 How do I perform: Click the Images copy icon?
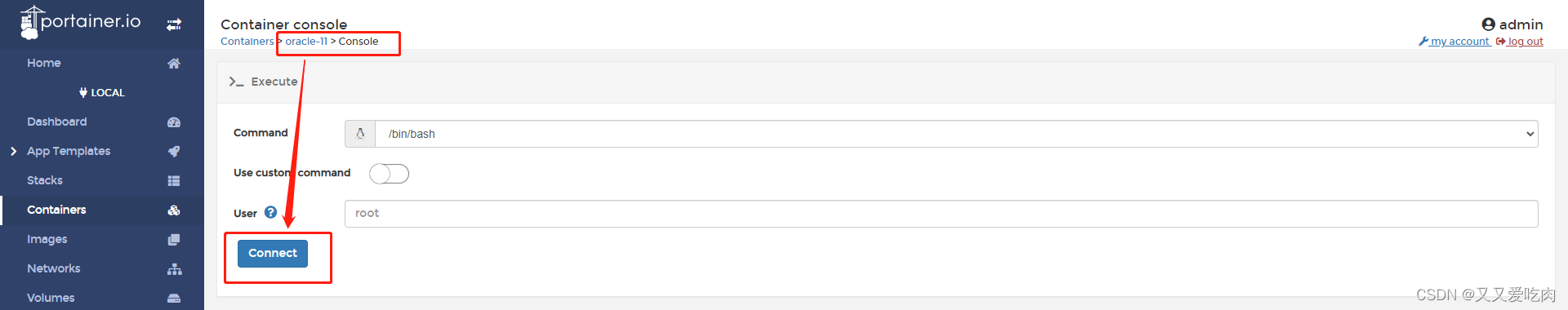pyautogui.click(x=174, y=240)
